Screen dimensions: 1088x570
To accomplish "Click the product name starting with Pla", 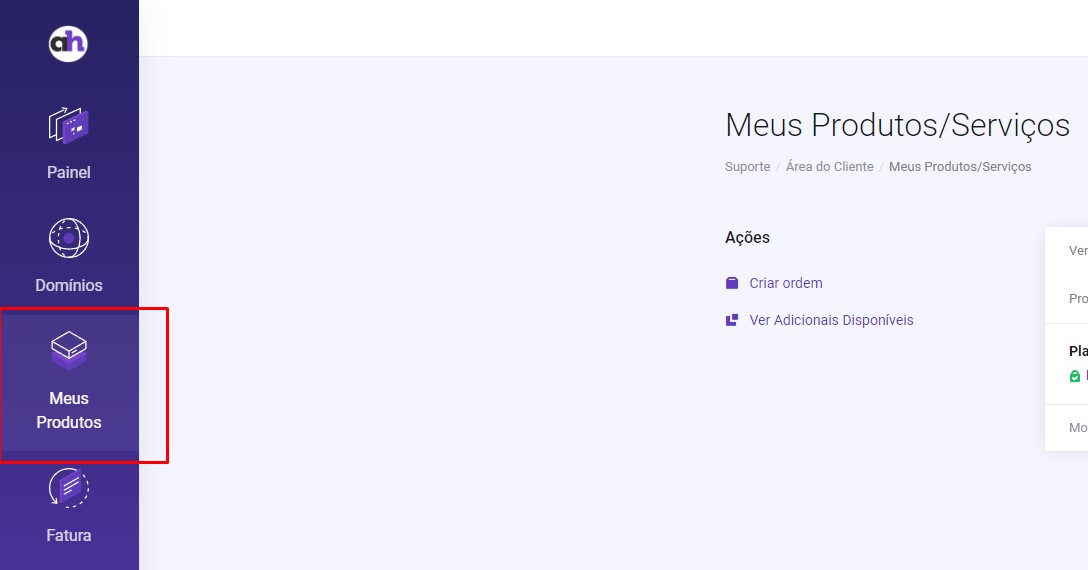I will (1078, 351).
